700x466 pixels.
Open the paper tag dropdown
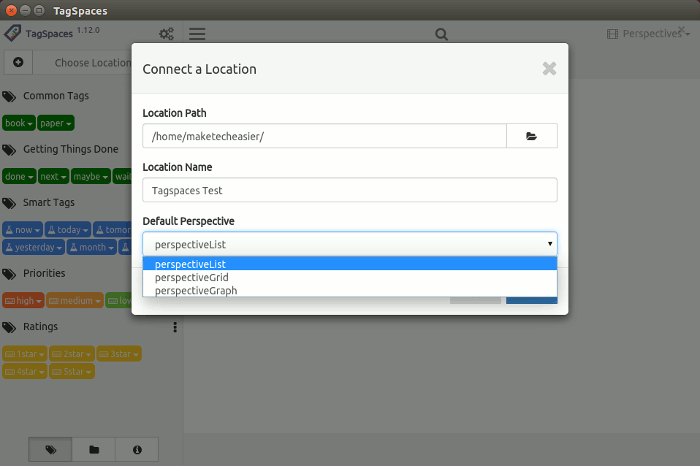55,123
